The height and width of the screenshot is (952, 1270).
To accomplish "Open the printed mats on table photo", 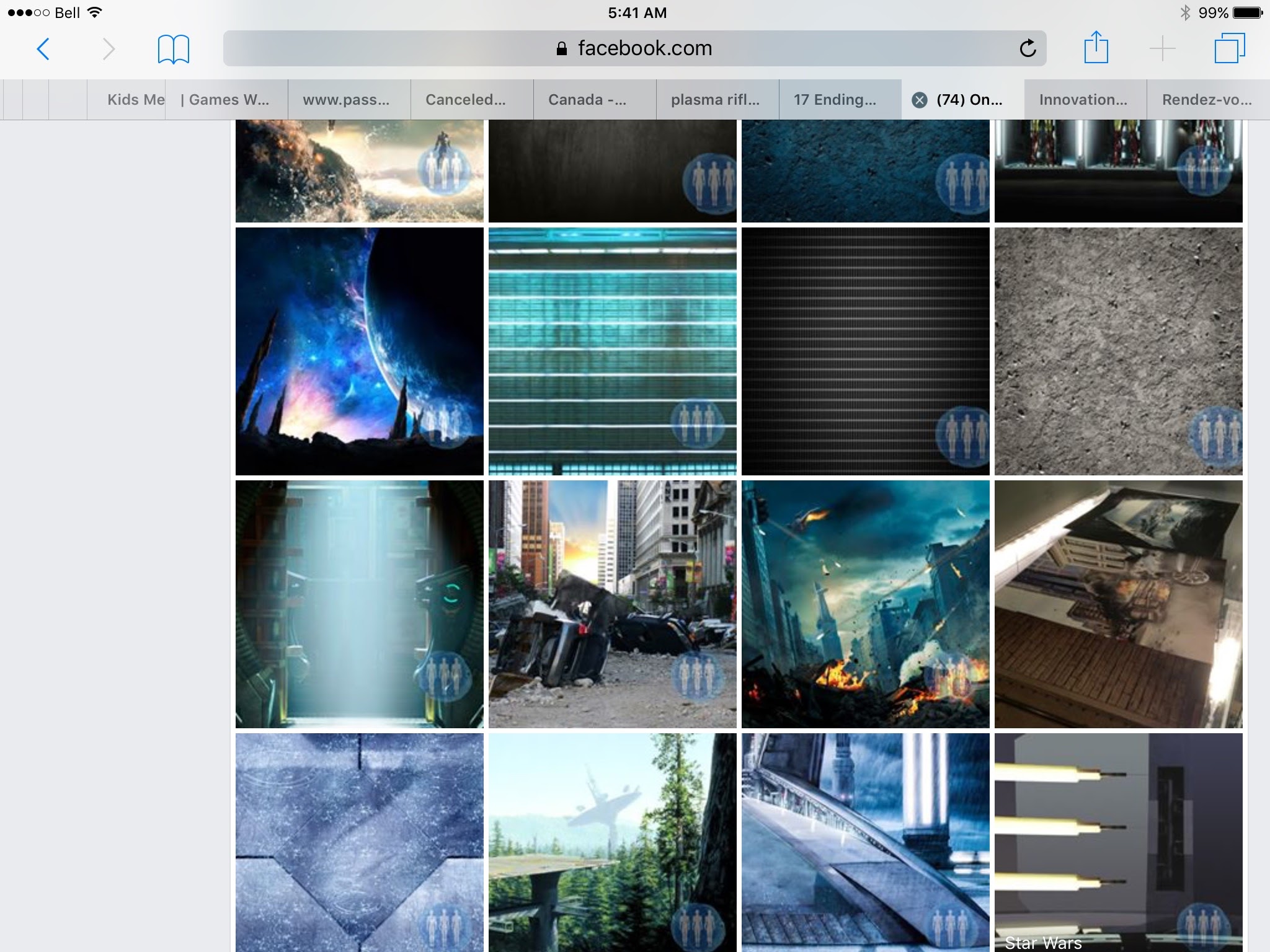I will coord(1119,604).
